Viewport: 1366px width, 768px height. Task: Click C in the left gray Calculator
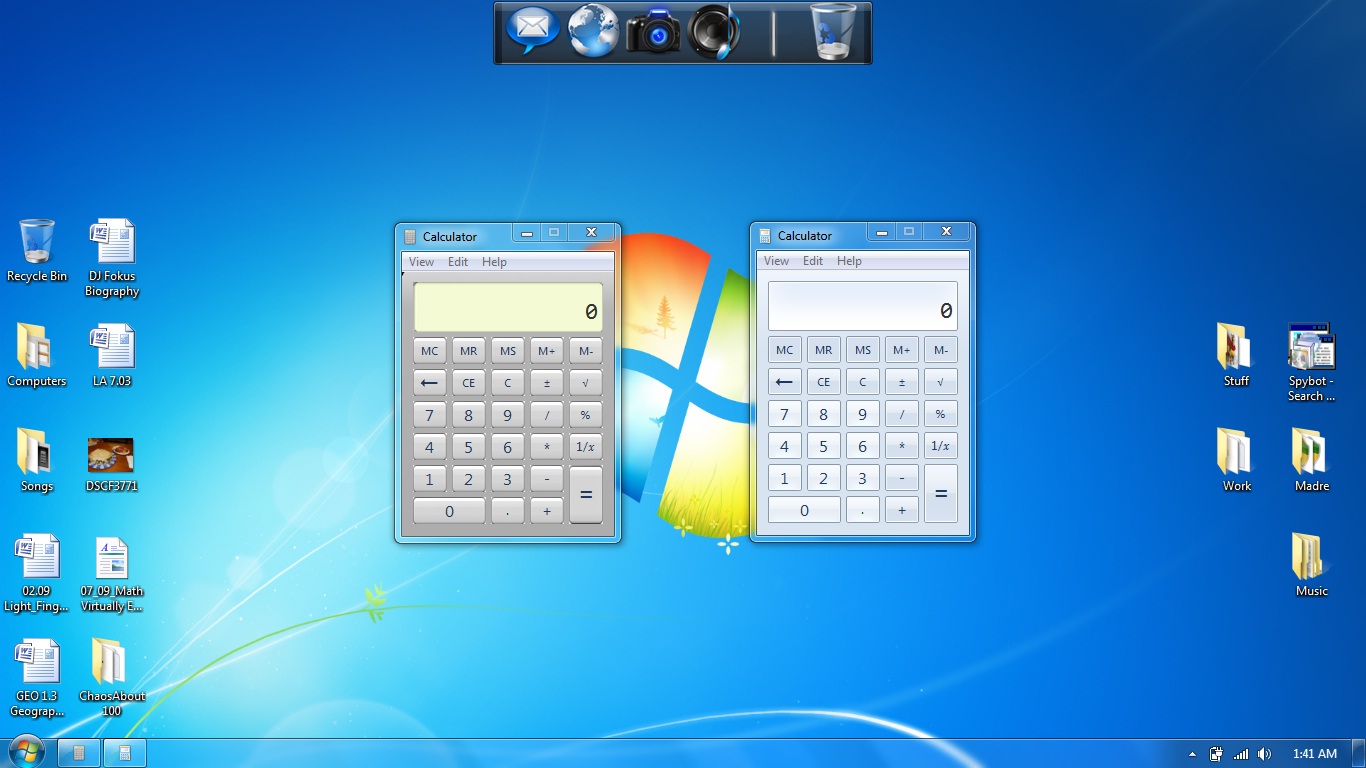pos(508,383)
